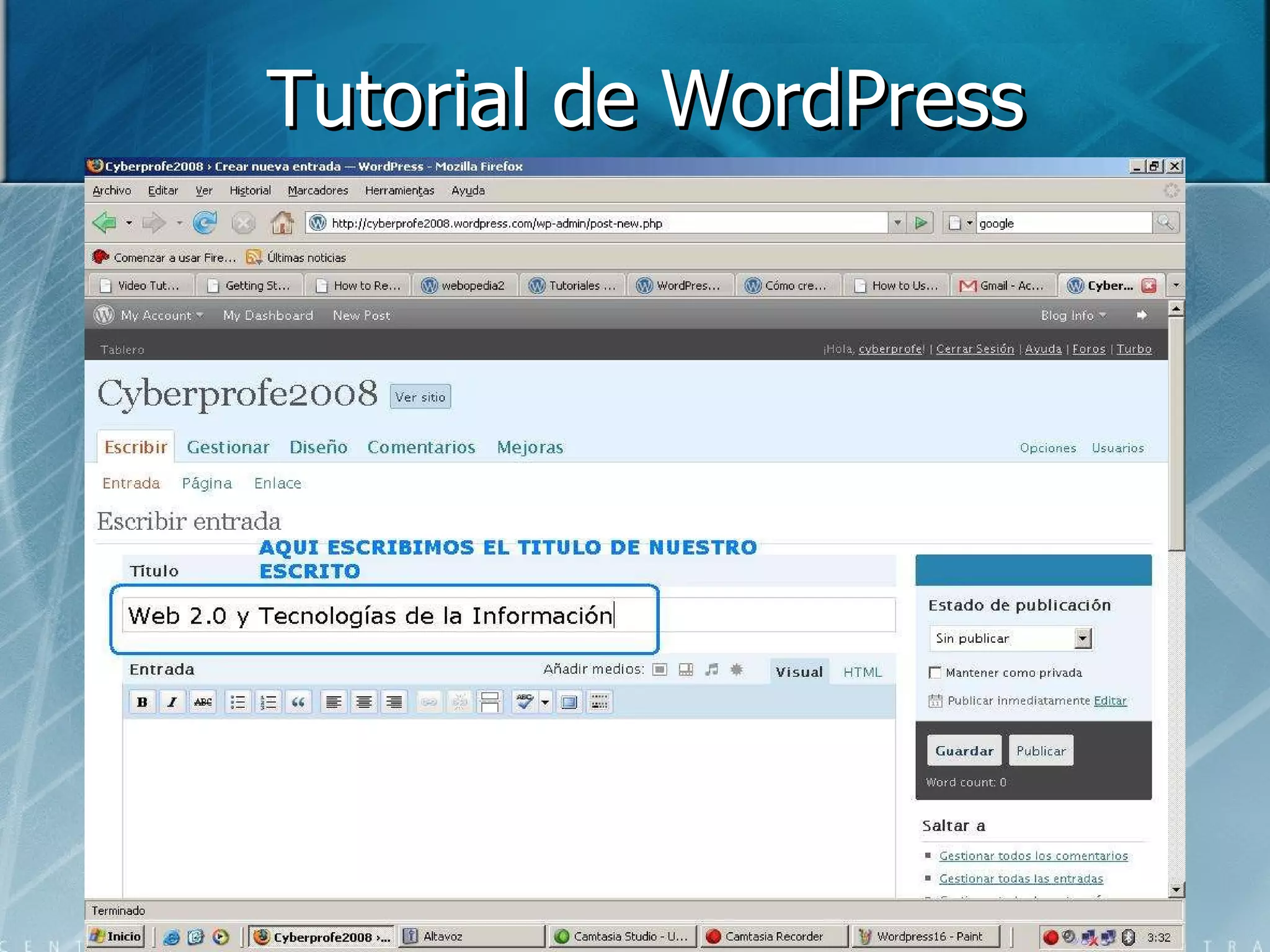Center align the text

(364, 702)
